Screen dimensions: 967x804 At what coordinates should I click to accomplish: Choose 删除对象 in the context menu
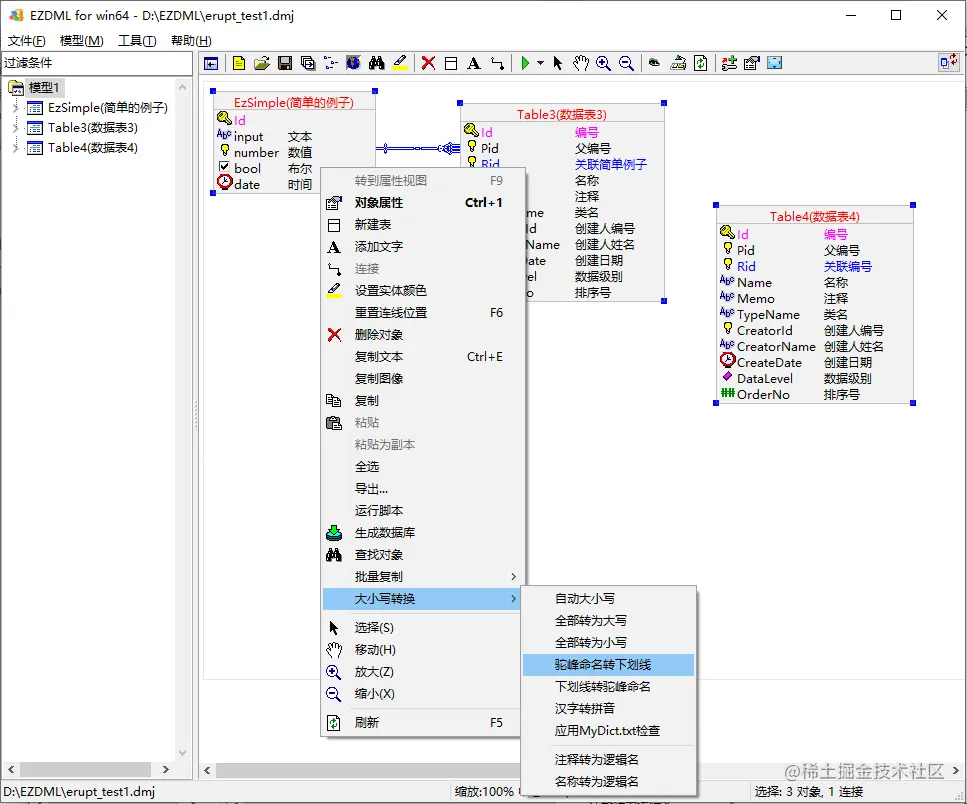pyautogui.click(x=422, y=335)
